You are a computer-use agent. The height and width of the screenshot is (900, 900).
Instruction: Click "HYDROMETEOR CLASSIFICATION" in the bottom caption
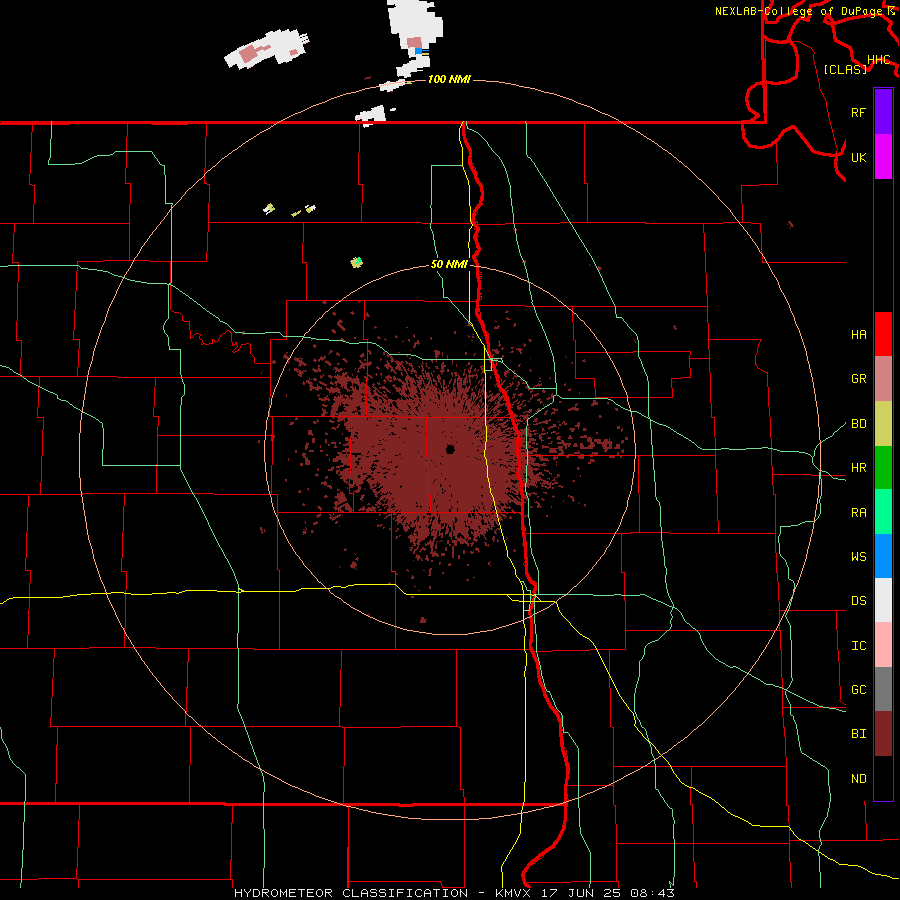[351, 893]
